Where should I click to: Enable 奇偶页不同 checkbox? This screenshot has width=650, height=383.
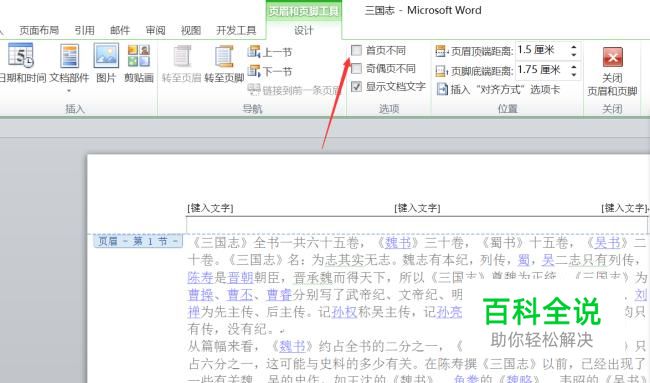click(357, 68)
